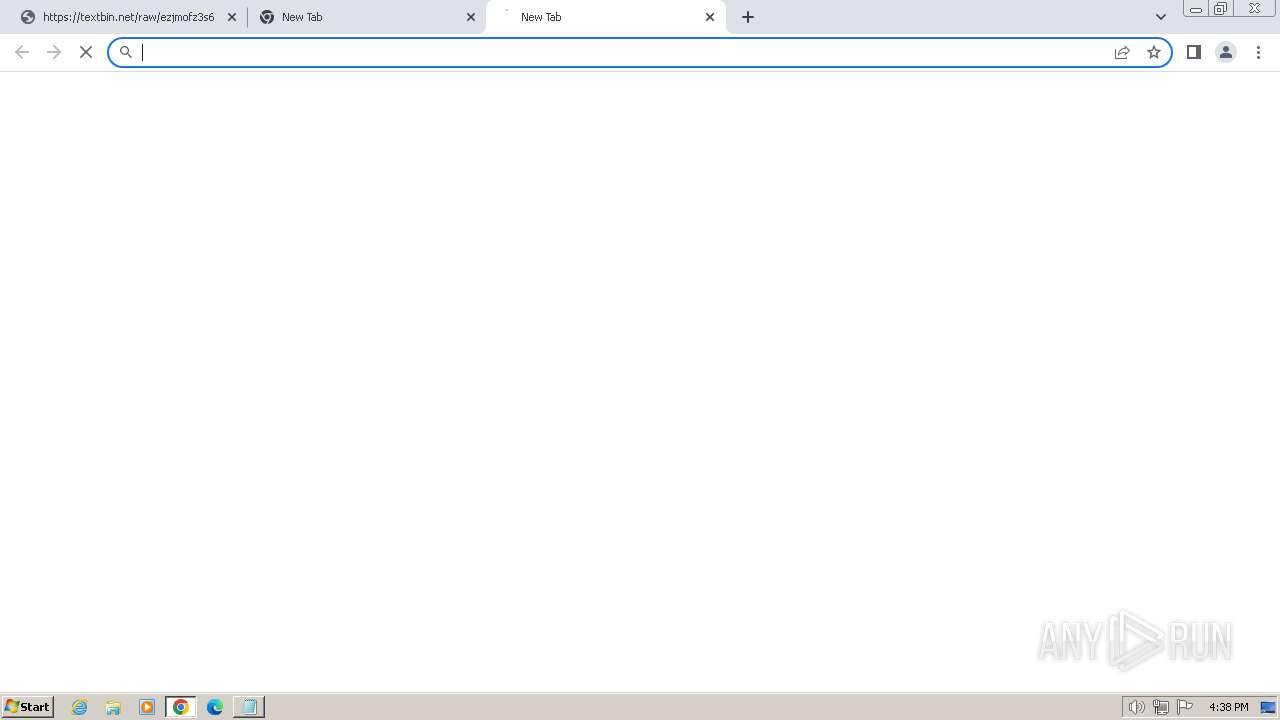The width and height of the screenshot is (1280, 720).
Task: Click the search magnifier icon in address bar
Action: click(126, 52)
